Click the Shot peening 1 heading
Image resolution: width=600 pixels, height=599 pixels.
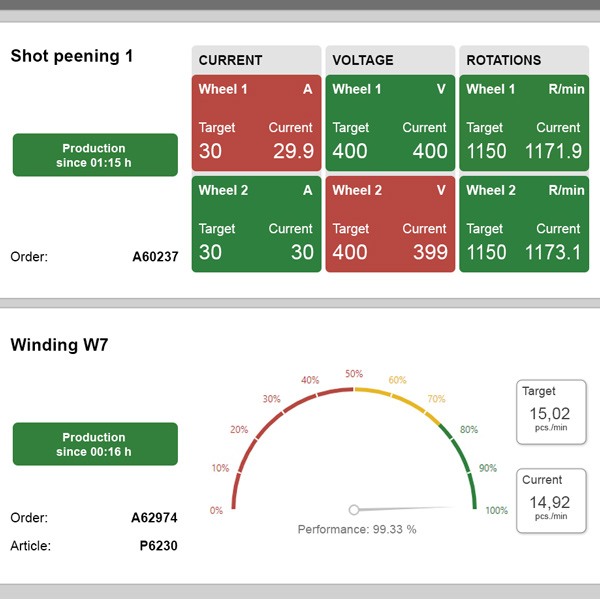coord(72,56)
